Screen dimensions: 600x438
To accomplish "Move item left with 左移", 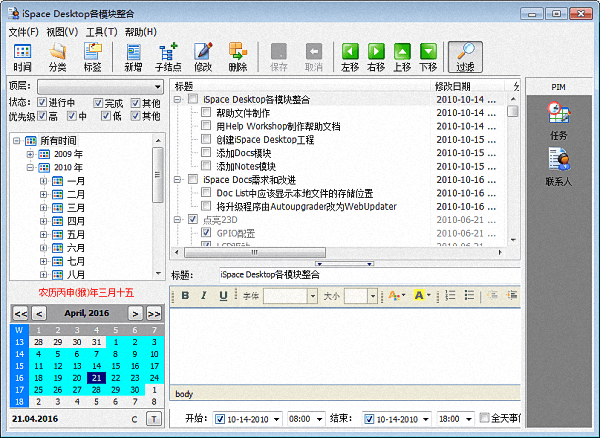I will [350, 57].
